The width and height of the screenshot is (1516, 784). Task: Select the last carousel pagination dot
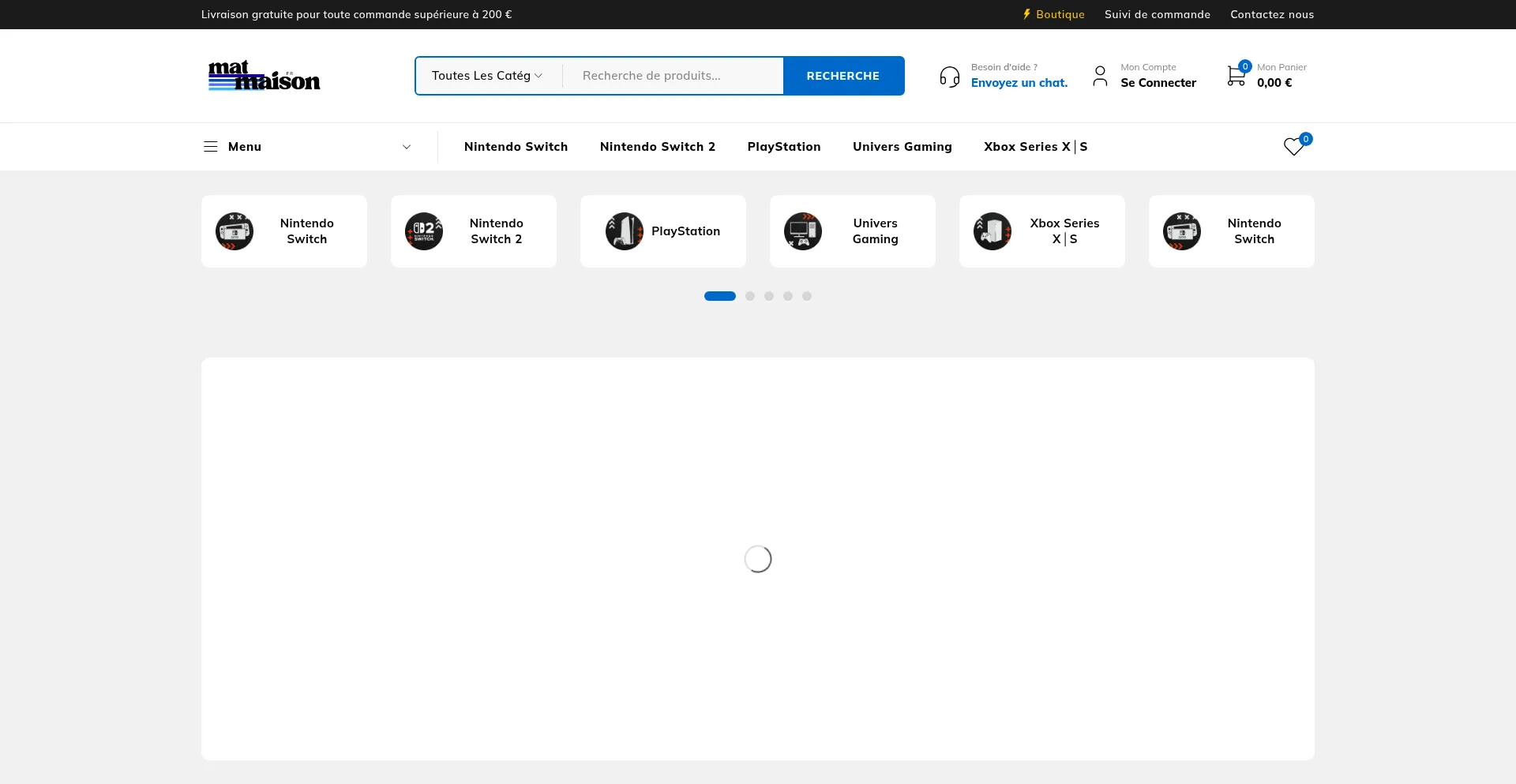click(x=807, y=296)
